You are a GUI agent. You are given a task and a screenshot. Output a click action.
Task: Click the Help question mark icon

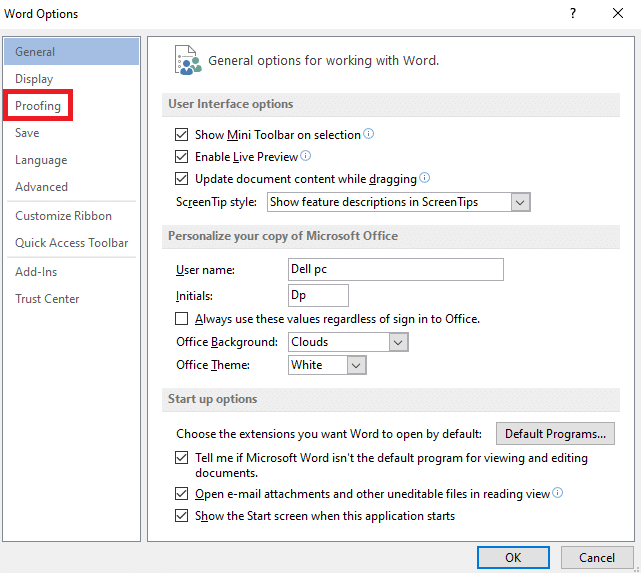[x=573, y=13]
